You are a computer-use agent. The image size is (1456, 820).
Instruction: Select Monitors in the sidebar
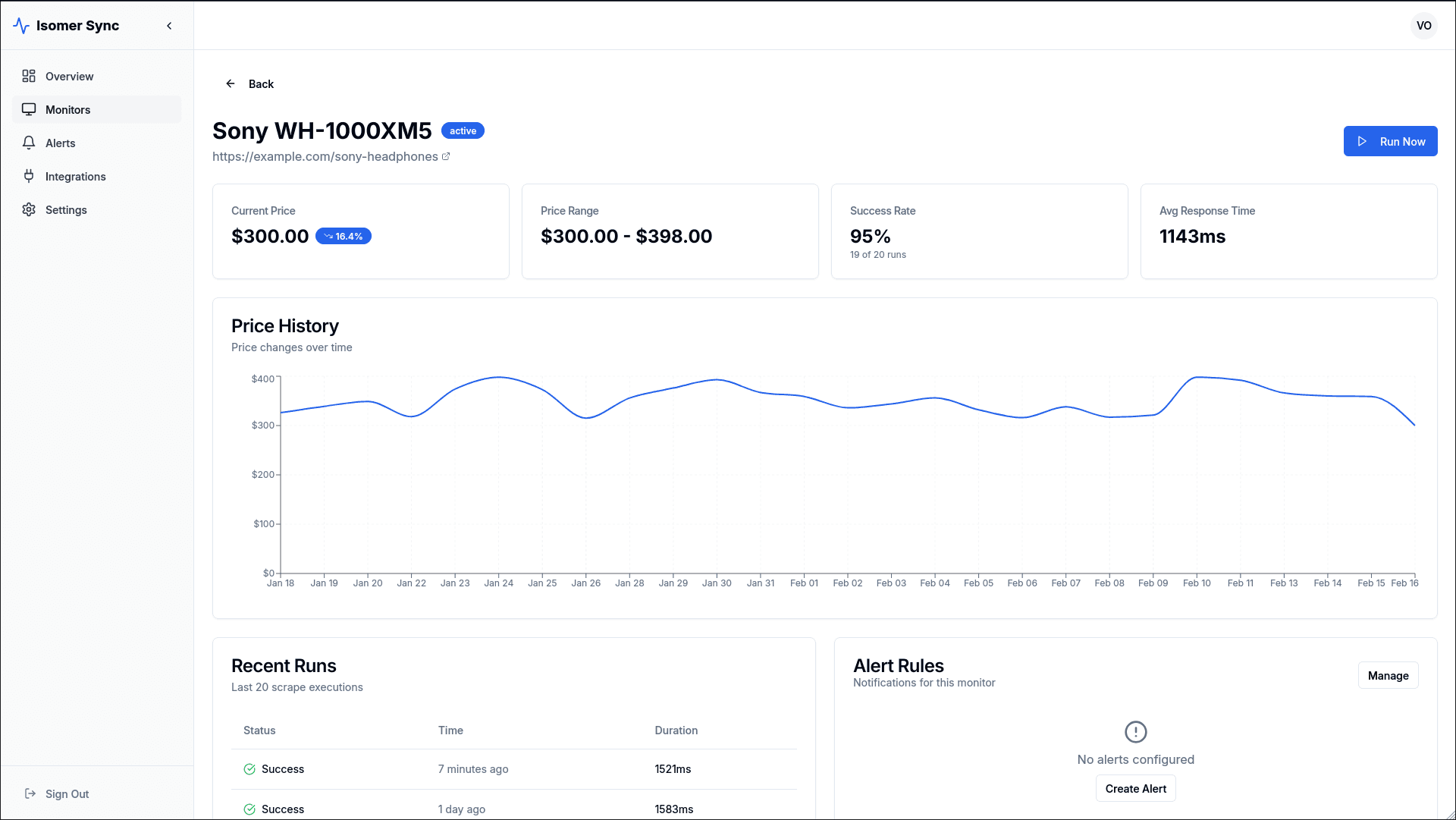point(67,110)
